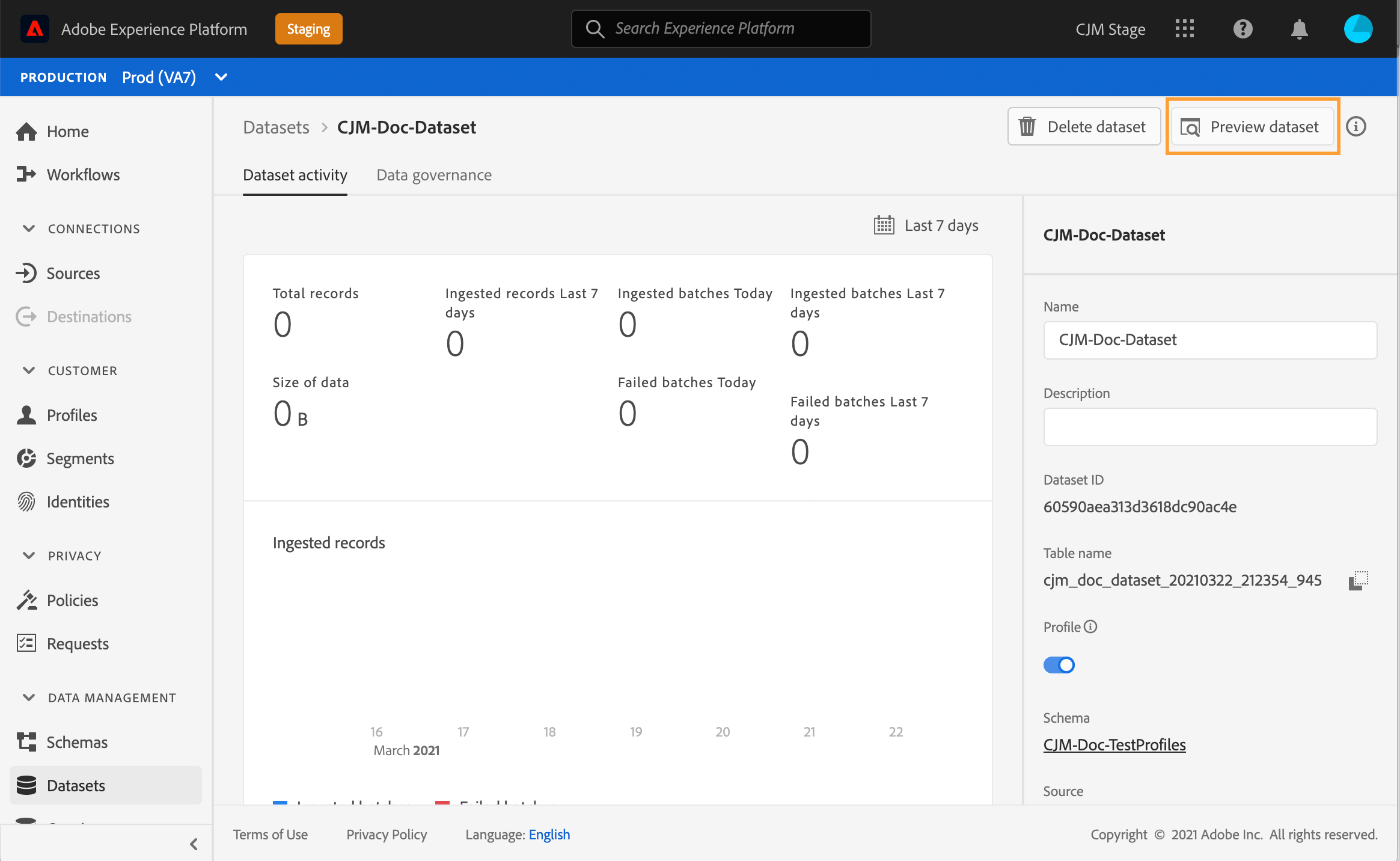Collapse the DATA MANAGEMENT section
The image size is (1400, 861).
(x=29, y=697)
